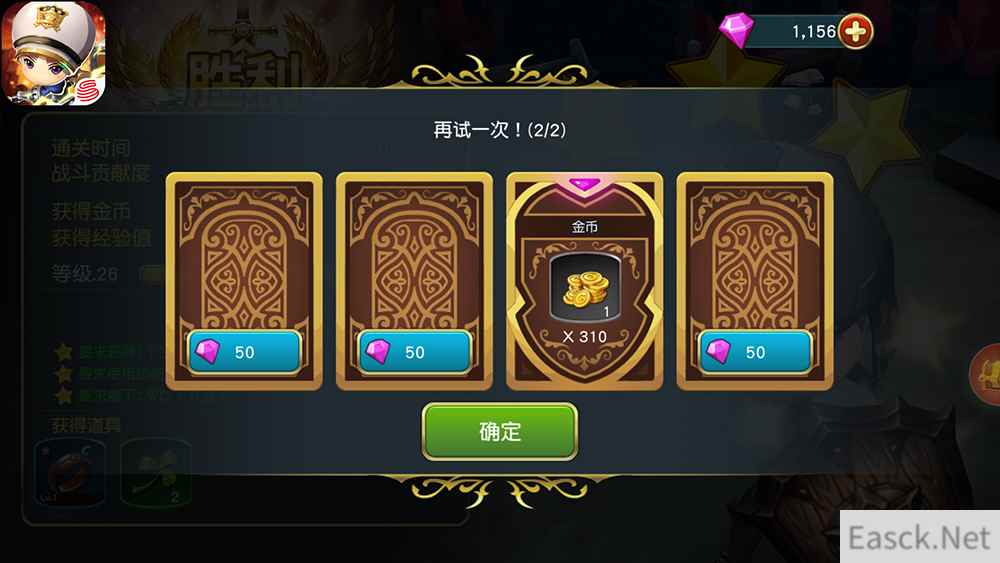Click the gold coins reward icon
Screen dimensions: 1000x563
585,288
